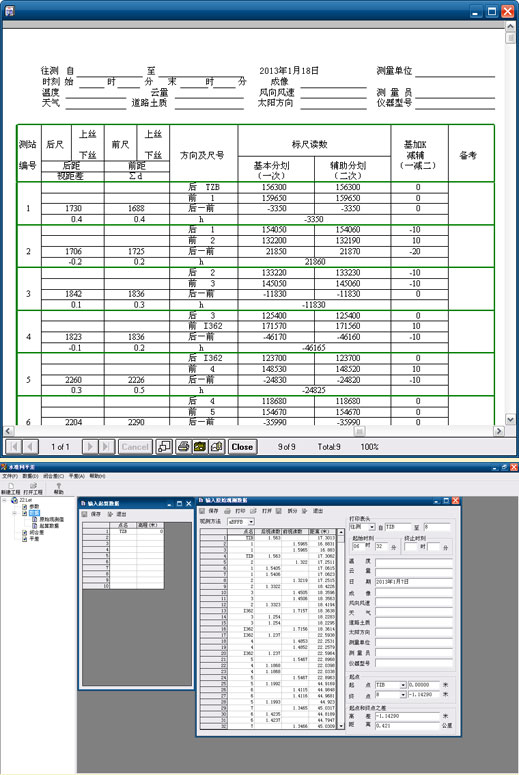Open the 闭合差(C) menu
The image size is (519, 775).
pos(53,476)
